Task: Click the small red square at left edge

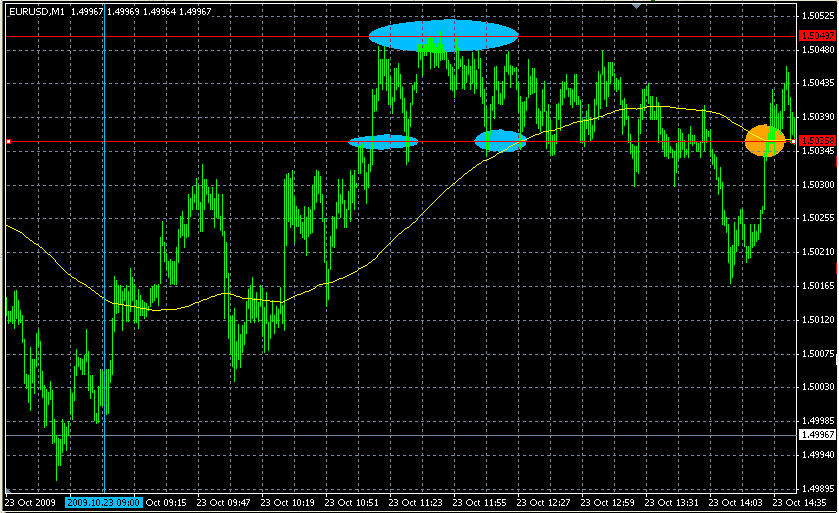Action: (7, 142)
